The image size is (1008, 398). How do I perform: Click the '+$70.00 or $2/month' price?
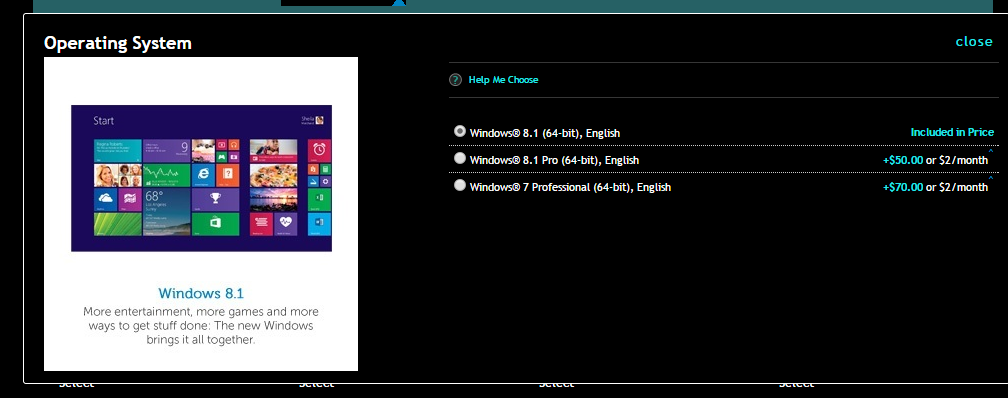point(935,187)
